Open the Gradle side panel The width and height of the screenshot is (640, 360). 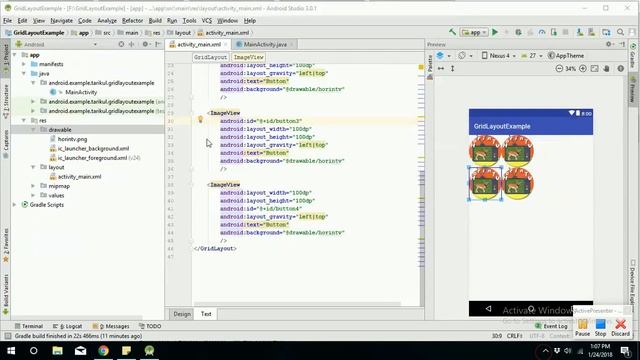point(633,55)
